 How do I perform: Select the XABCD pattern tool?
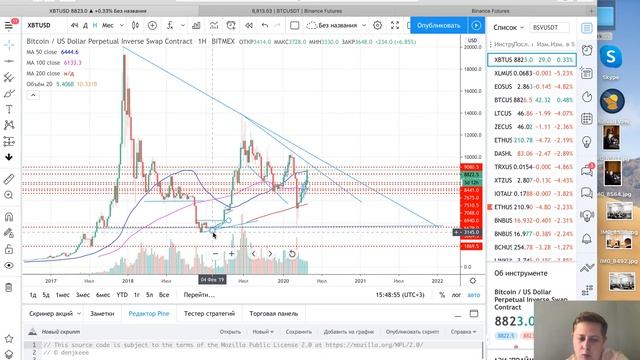(9, 125)
